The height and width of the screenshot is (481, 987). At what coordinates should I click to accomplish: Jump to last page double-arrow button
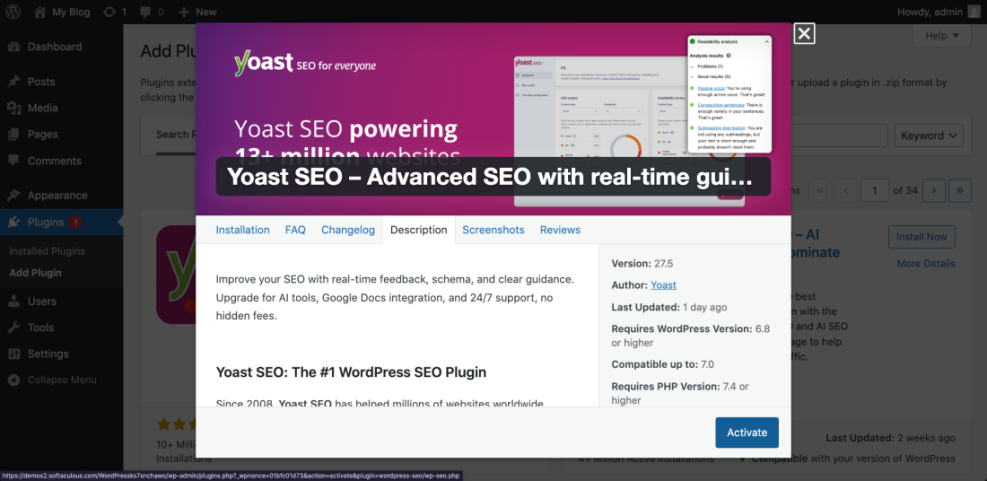[960, 190]
